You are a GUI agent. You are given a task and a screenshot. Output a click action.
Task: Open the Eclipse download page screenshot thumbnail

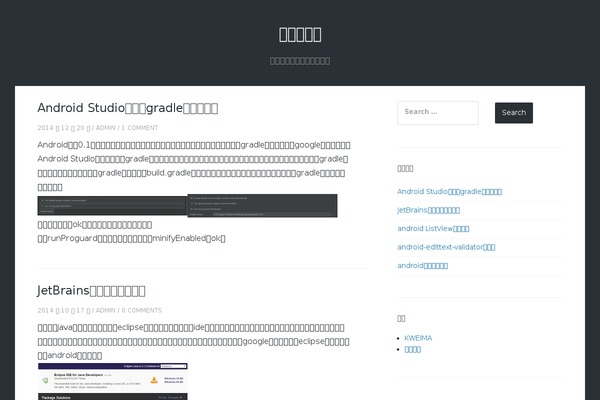tap(113, 381)
